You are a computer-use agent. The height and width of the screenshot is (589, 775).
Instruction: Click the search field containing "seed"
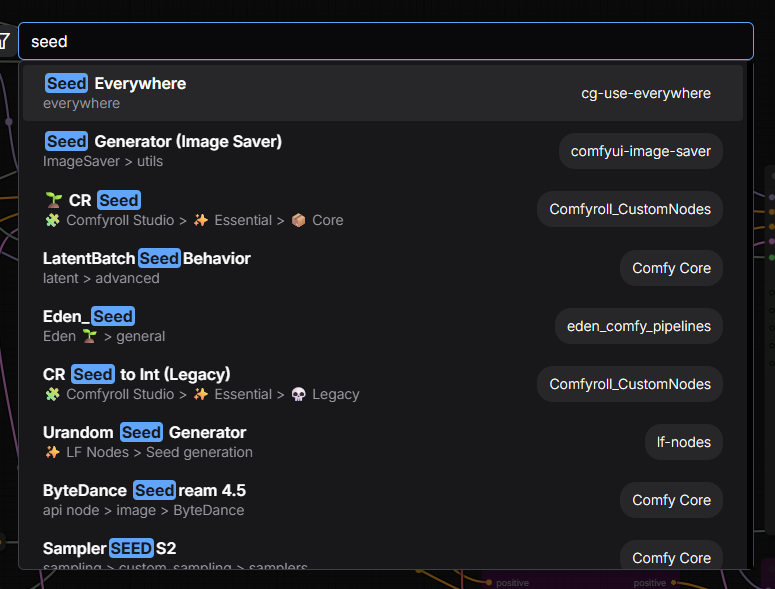[x=385, y=41]
